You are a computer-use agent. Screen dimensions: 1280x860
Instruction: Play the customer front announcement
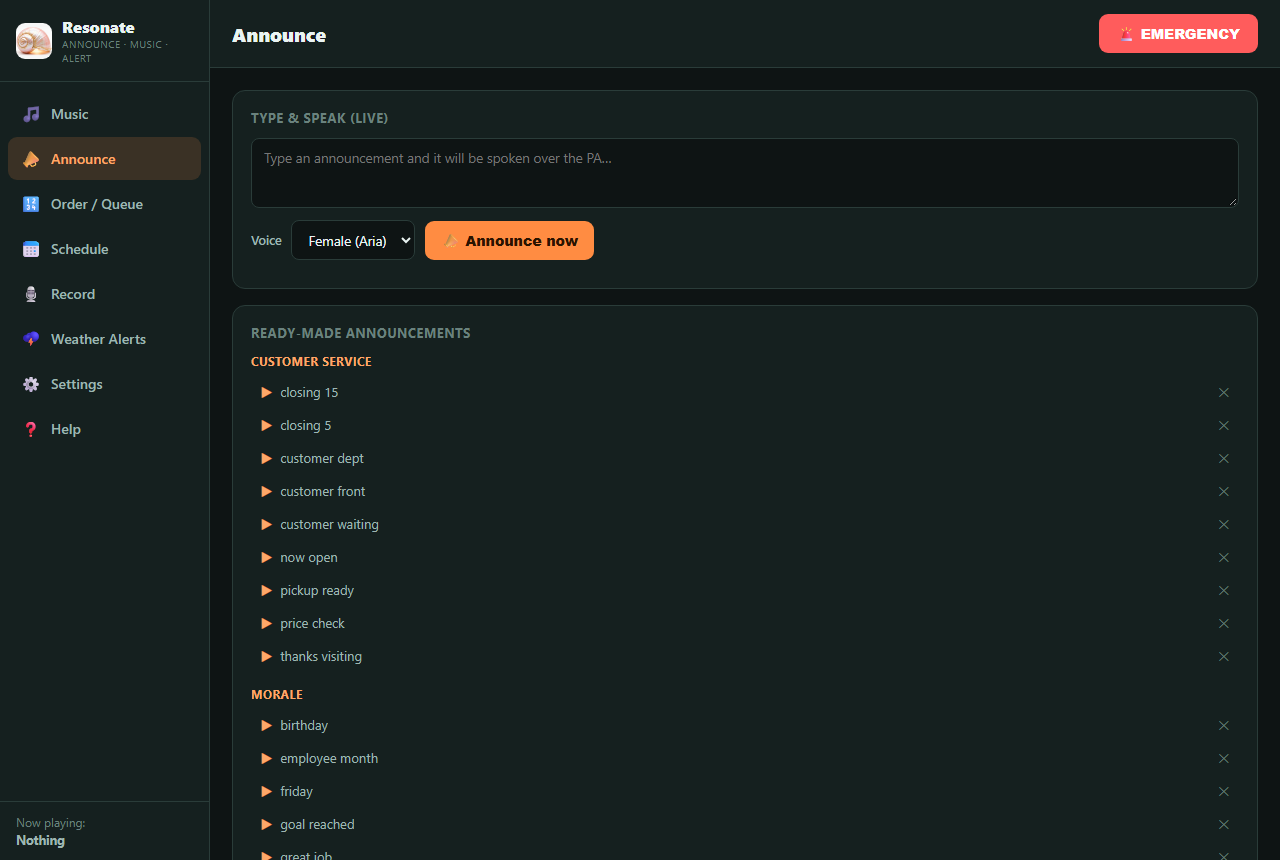point(267,491)
